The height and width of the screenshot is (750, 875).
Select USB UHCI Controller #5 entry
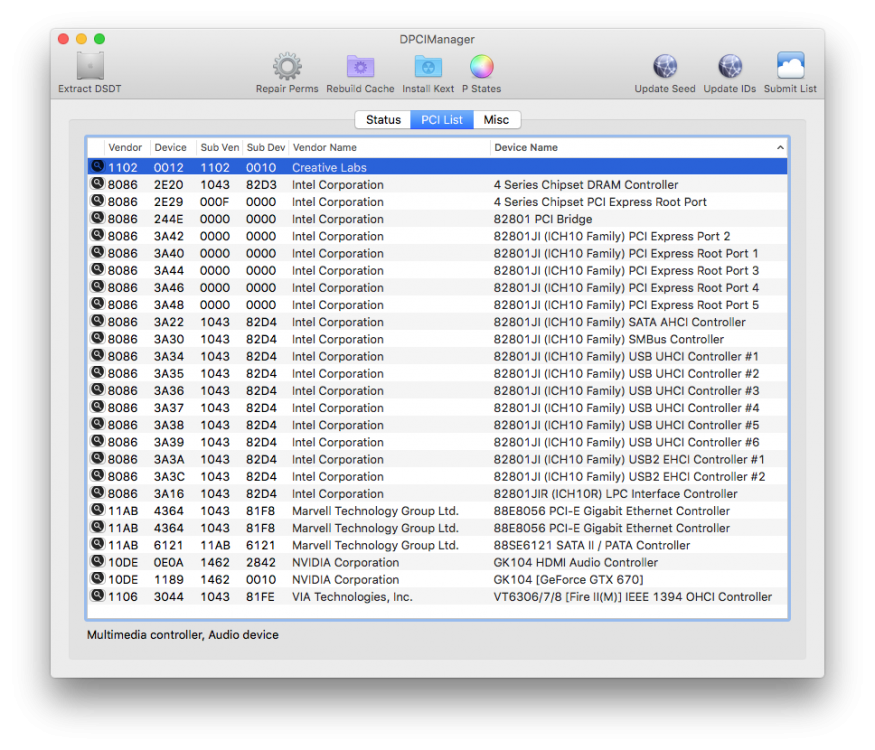point(626,425)
